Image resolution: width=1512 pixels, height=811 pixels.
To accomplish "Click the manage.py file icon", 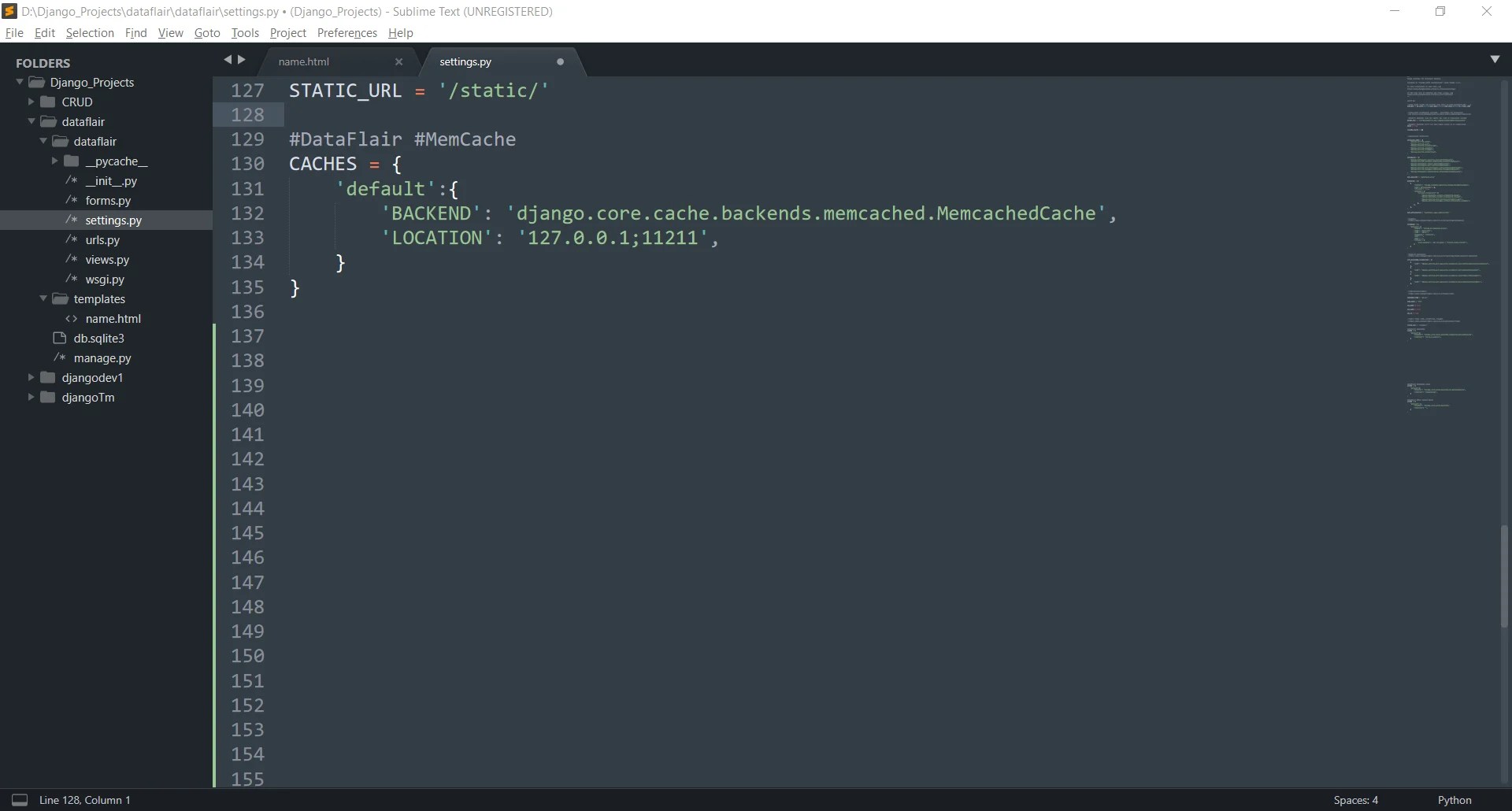I will [60, 357].
